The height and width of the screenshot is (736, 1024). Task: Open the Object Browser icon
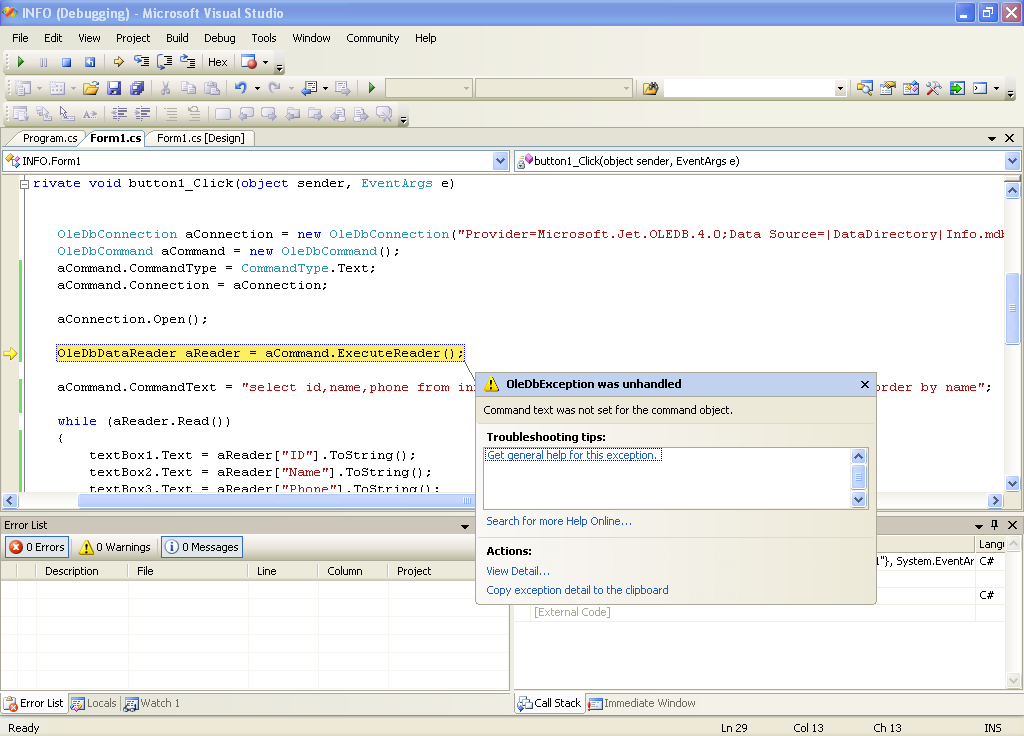[x=911, y=88]
